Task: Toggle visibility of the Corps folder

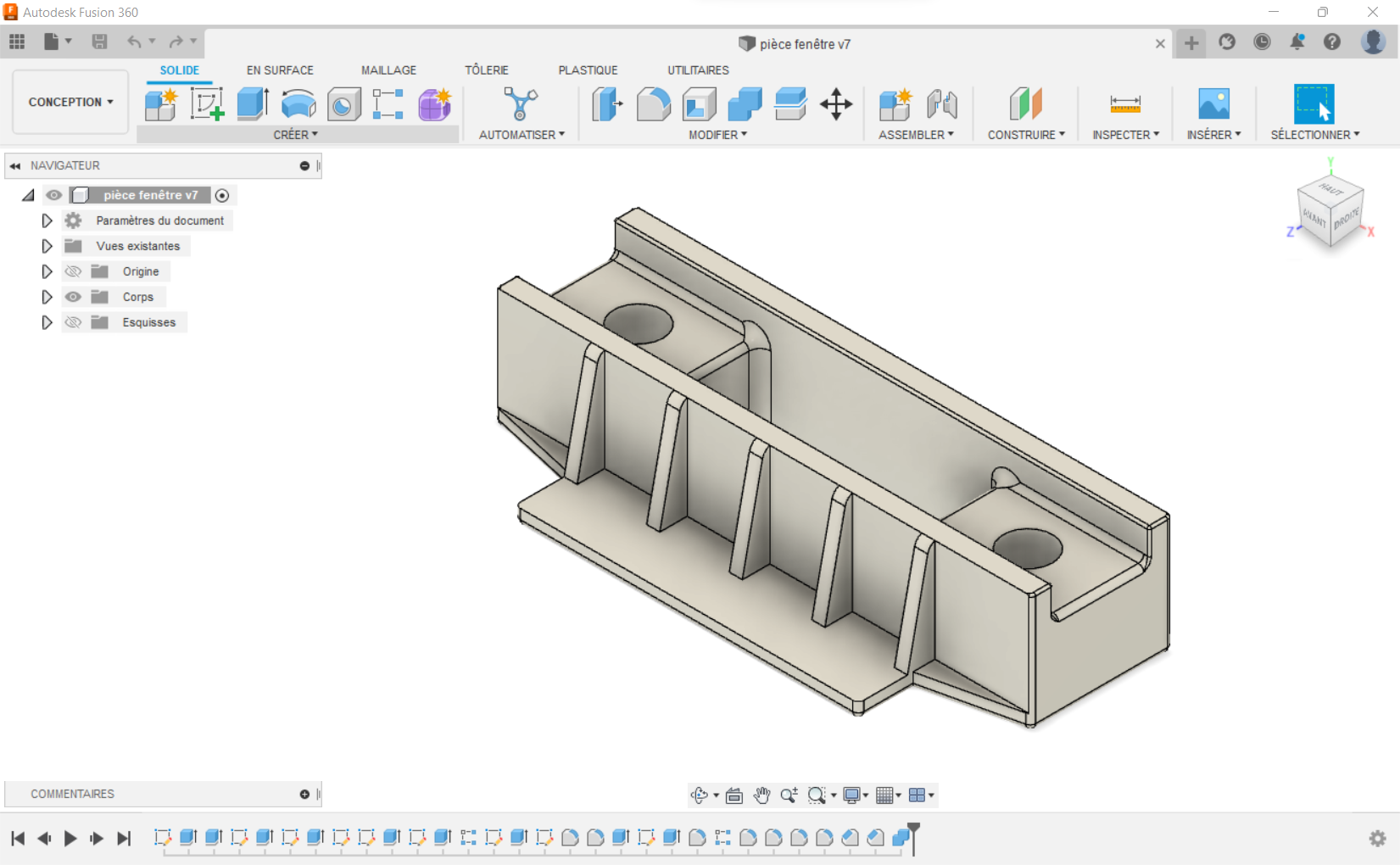Action: click(x=74, y=297)
